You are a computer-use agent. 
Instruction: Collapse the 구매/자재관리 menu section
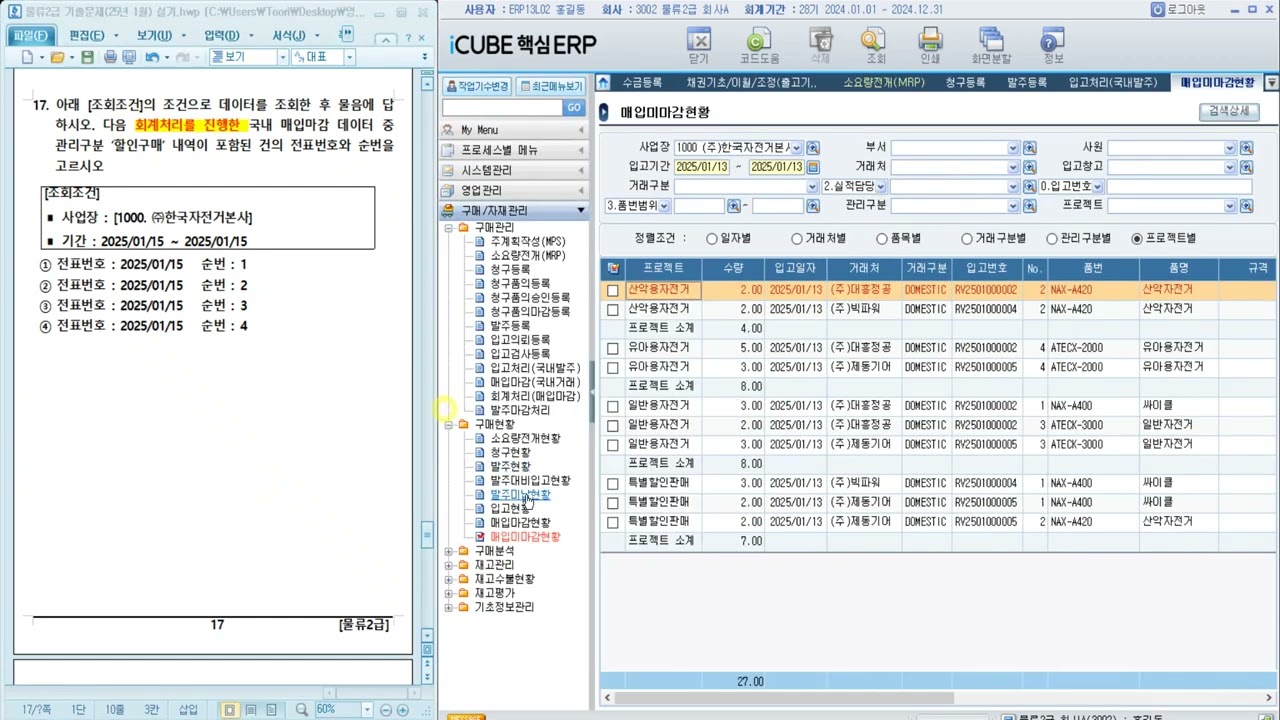515,210
